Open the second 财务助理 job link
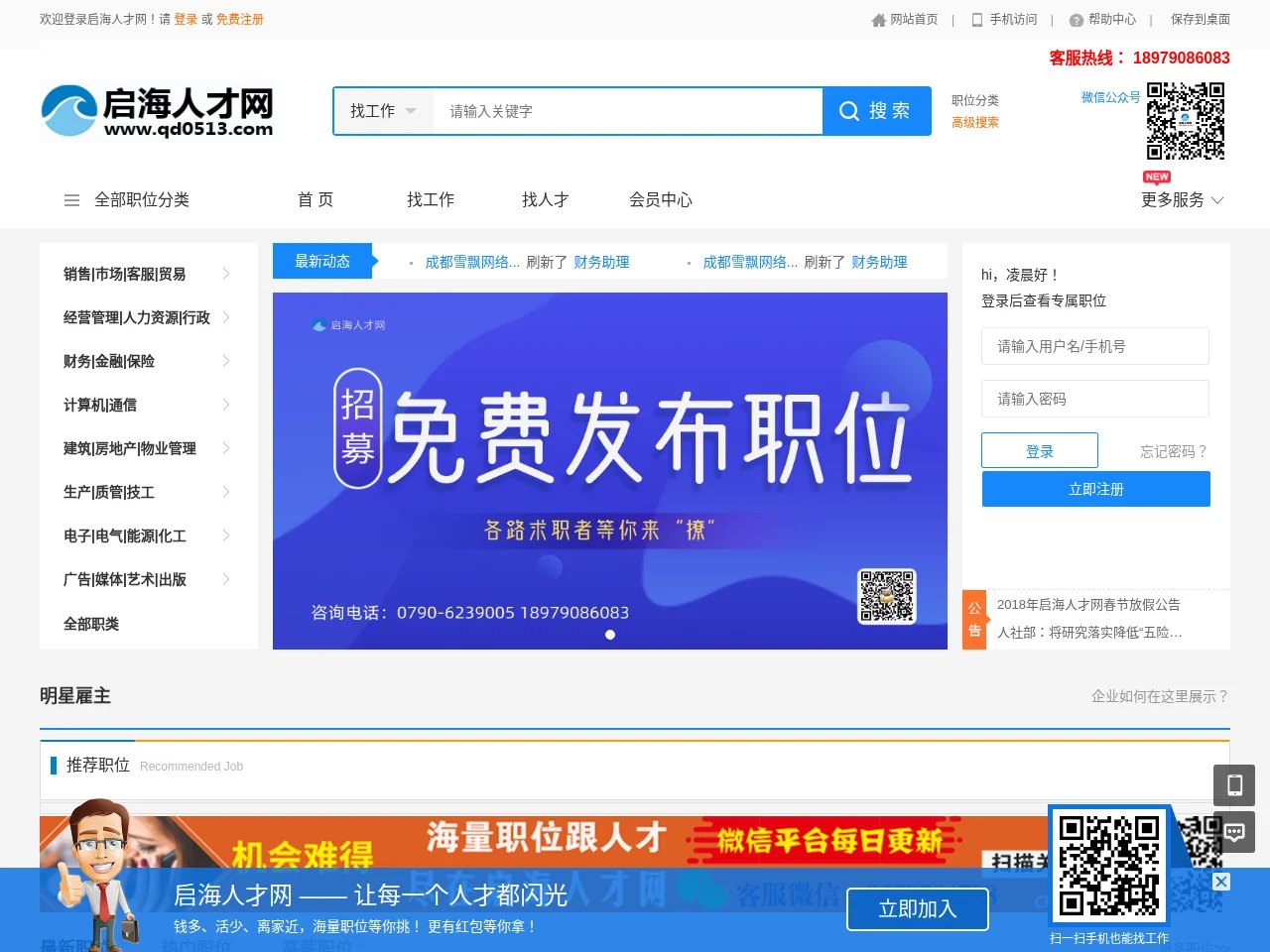 click(x=879, y=262)
